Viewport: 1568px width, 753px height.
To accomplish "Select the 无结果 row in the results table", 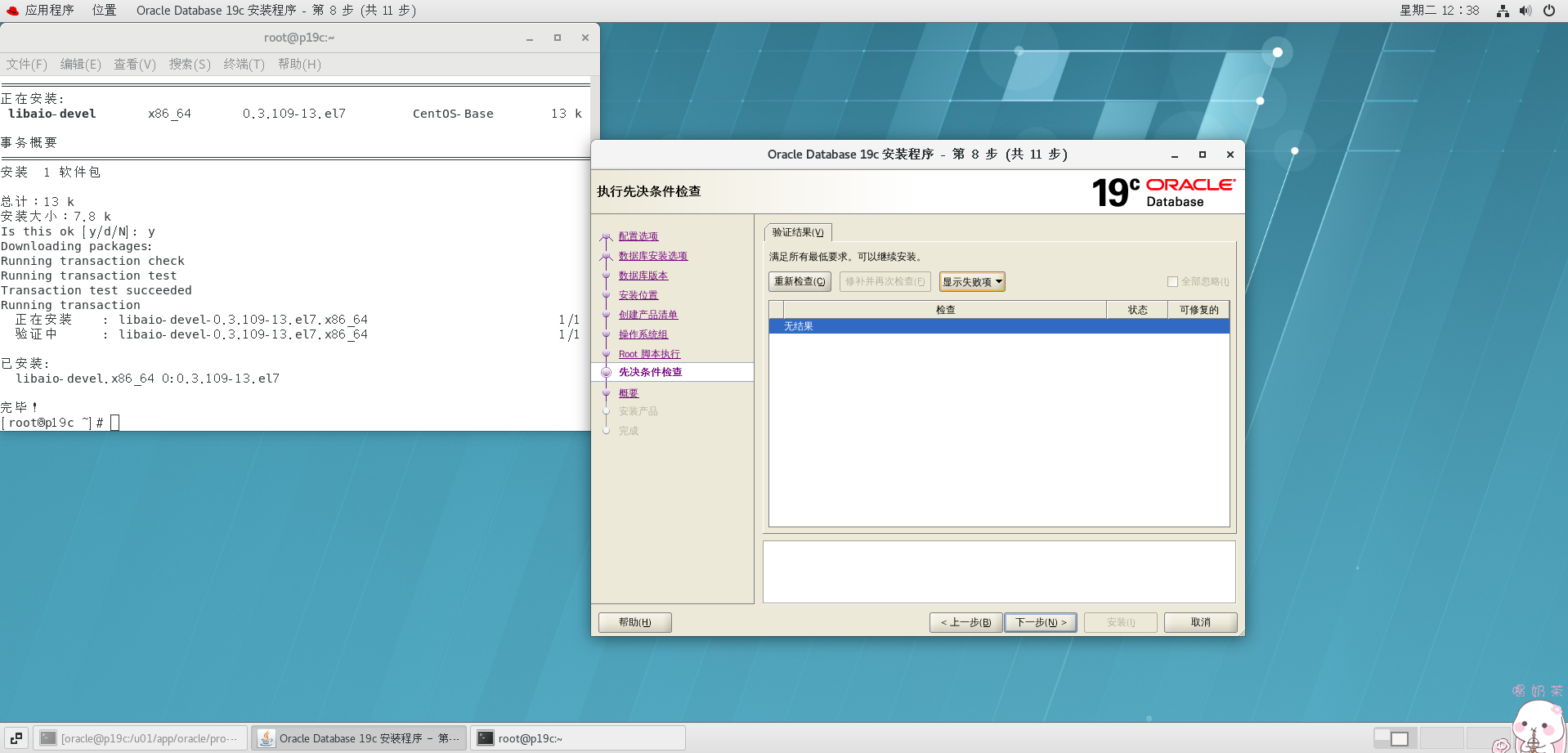I will pyautogui.click(x=999, y=326).
